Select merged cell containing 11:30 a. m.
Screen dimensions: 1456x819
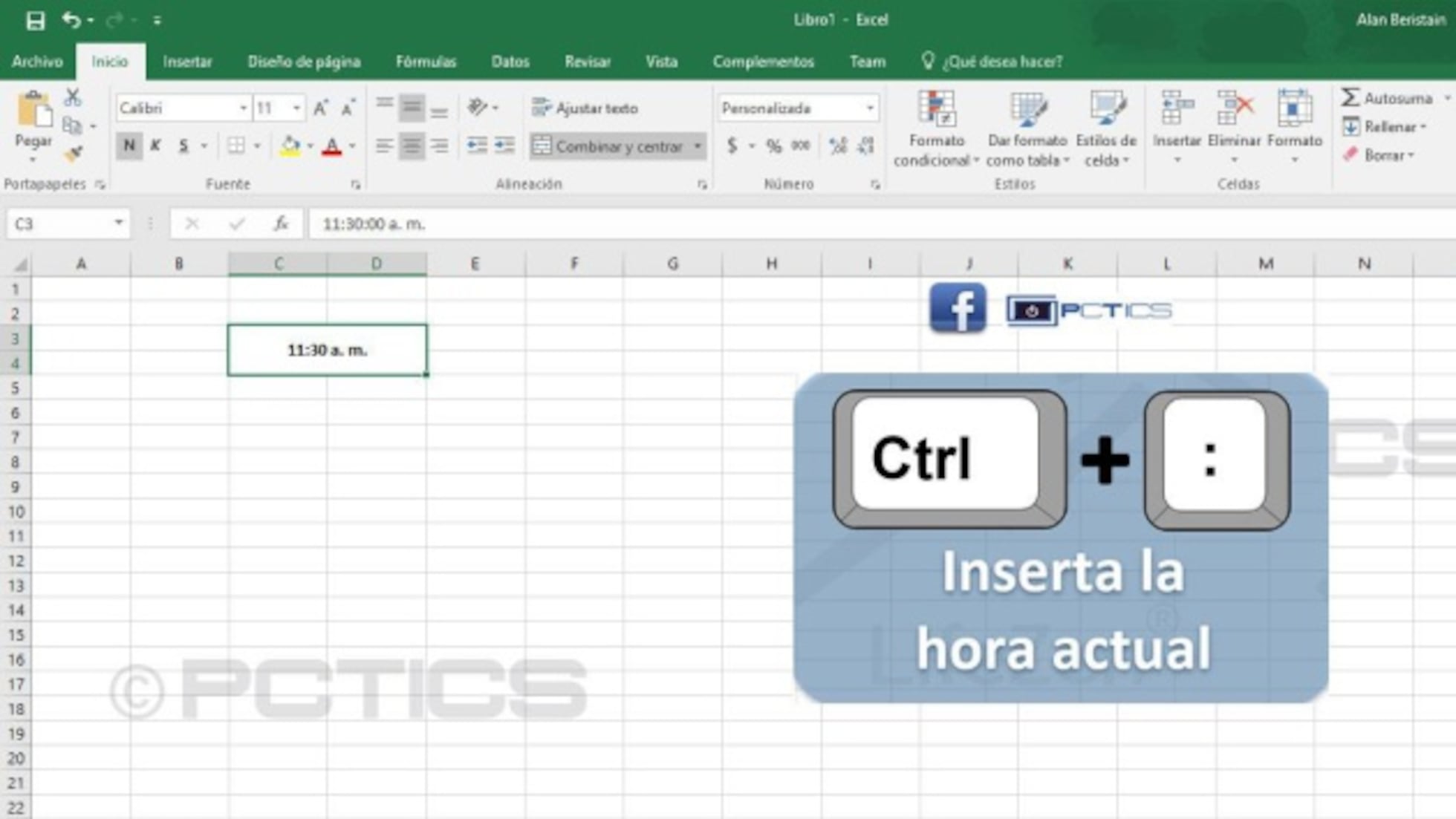point(328,350)
